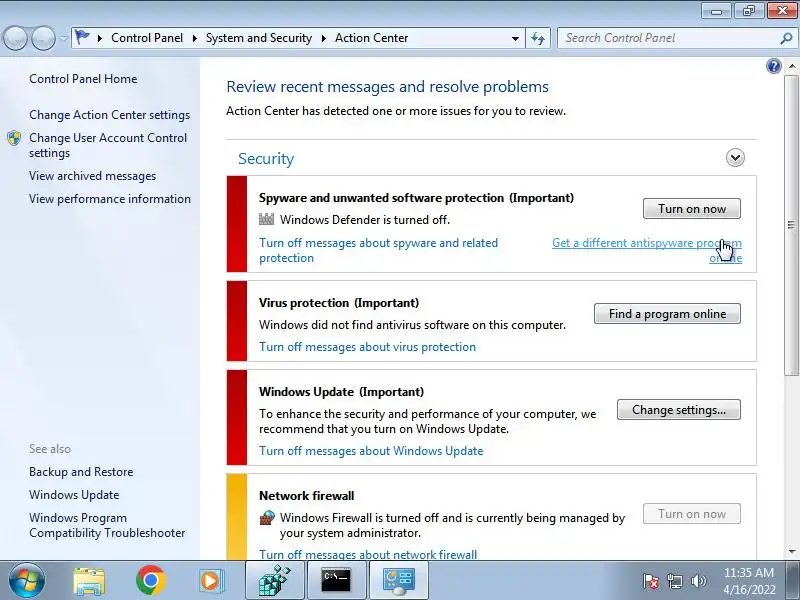Switch to the Registry Editor taskbar window
Image resolution: width=800 pixels, height=600 pixels.
point(274,580)
